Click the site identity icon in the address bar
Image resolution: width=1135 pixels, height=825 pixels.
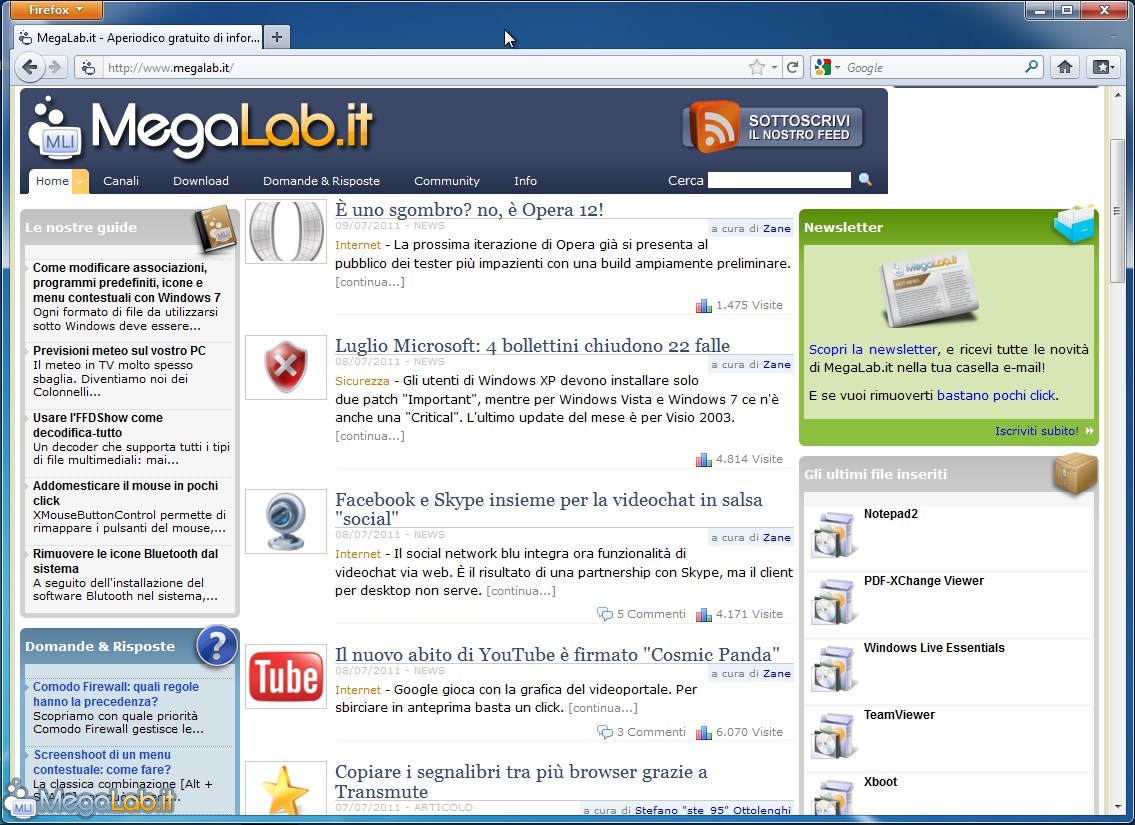pos(88,67)
